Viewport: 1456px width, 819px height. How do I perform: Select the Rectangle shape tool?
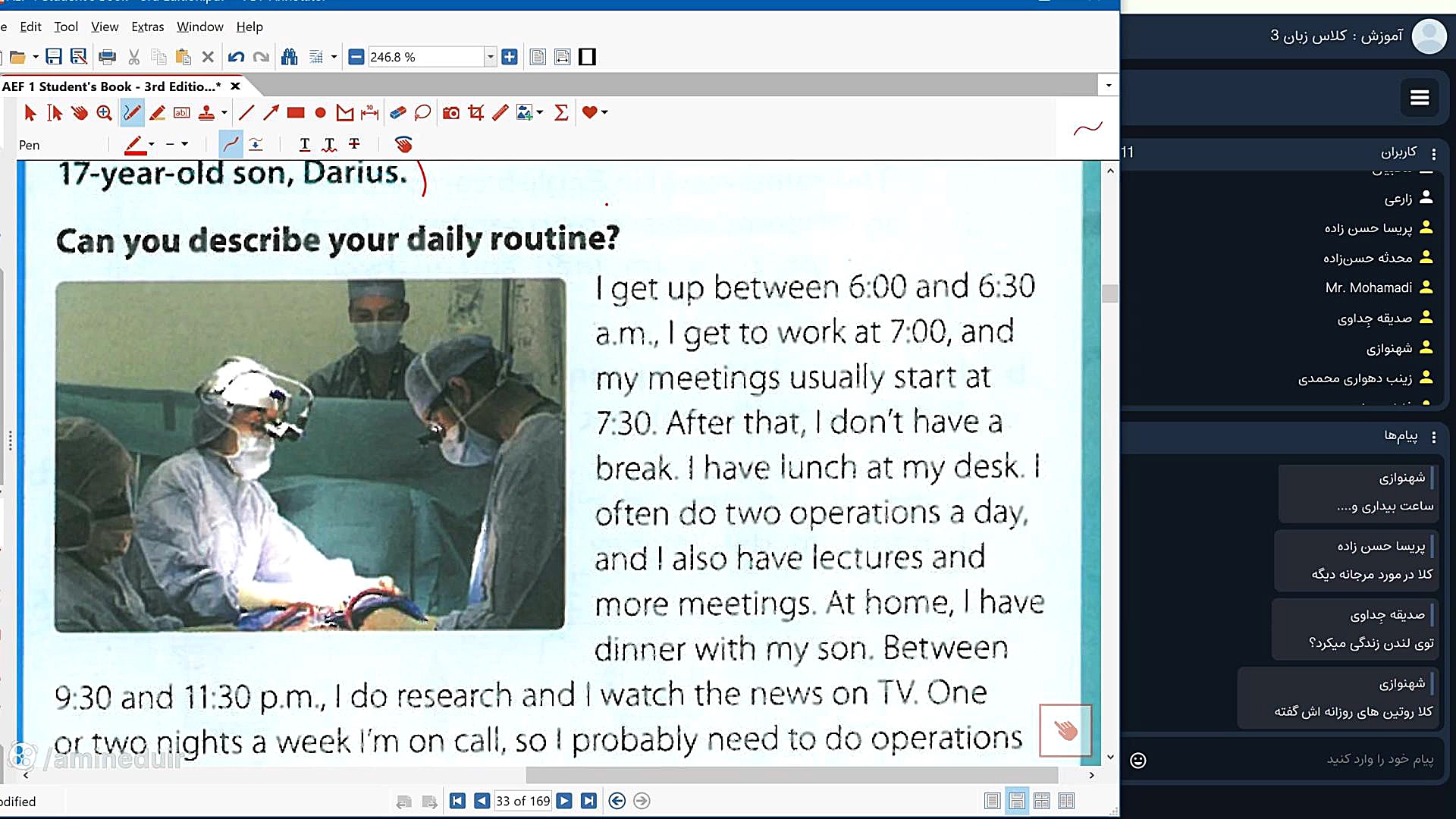click(x=296, y=113)
